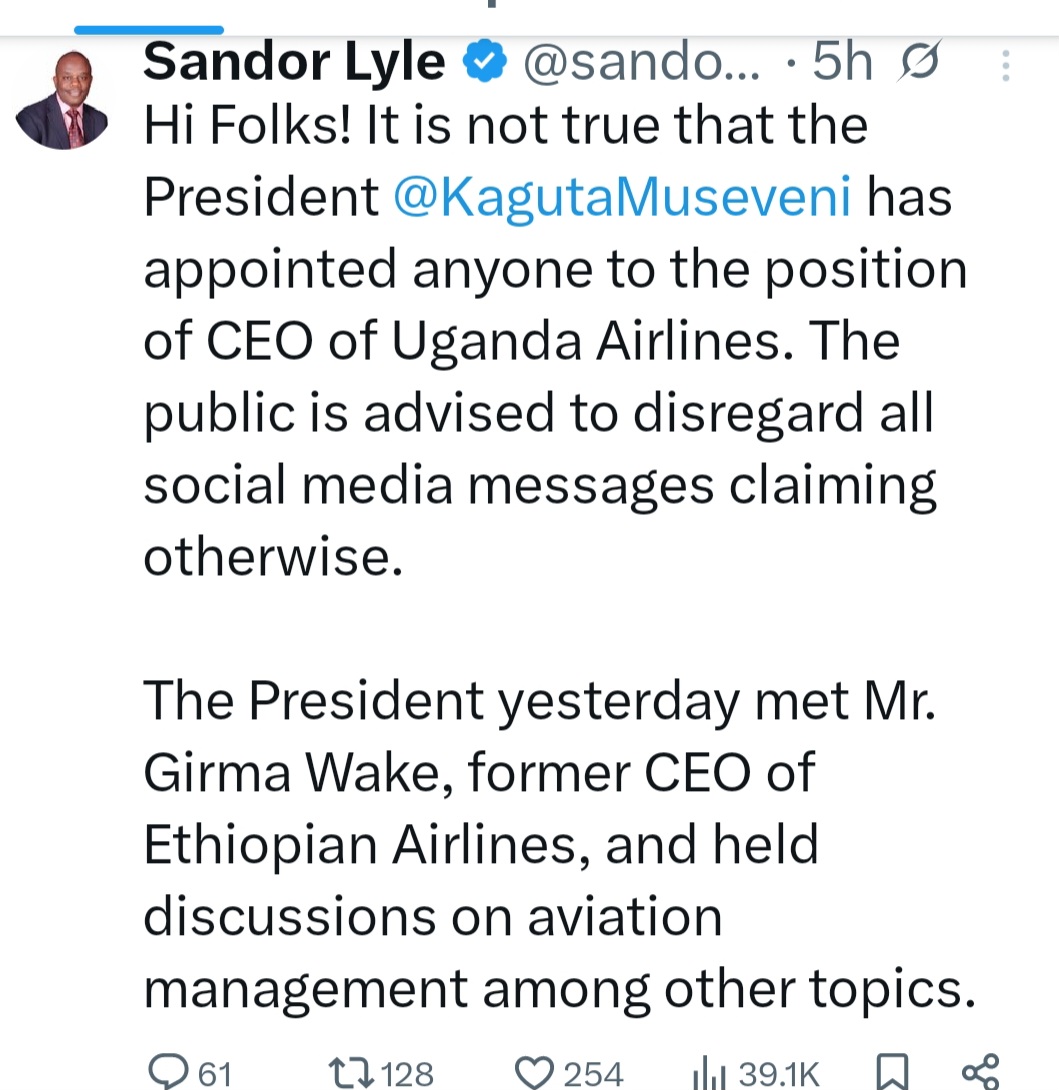The image size is (1059, 1090).
Task: Tap the slashed-circle icon beside the timestamp
Action: 919,65
